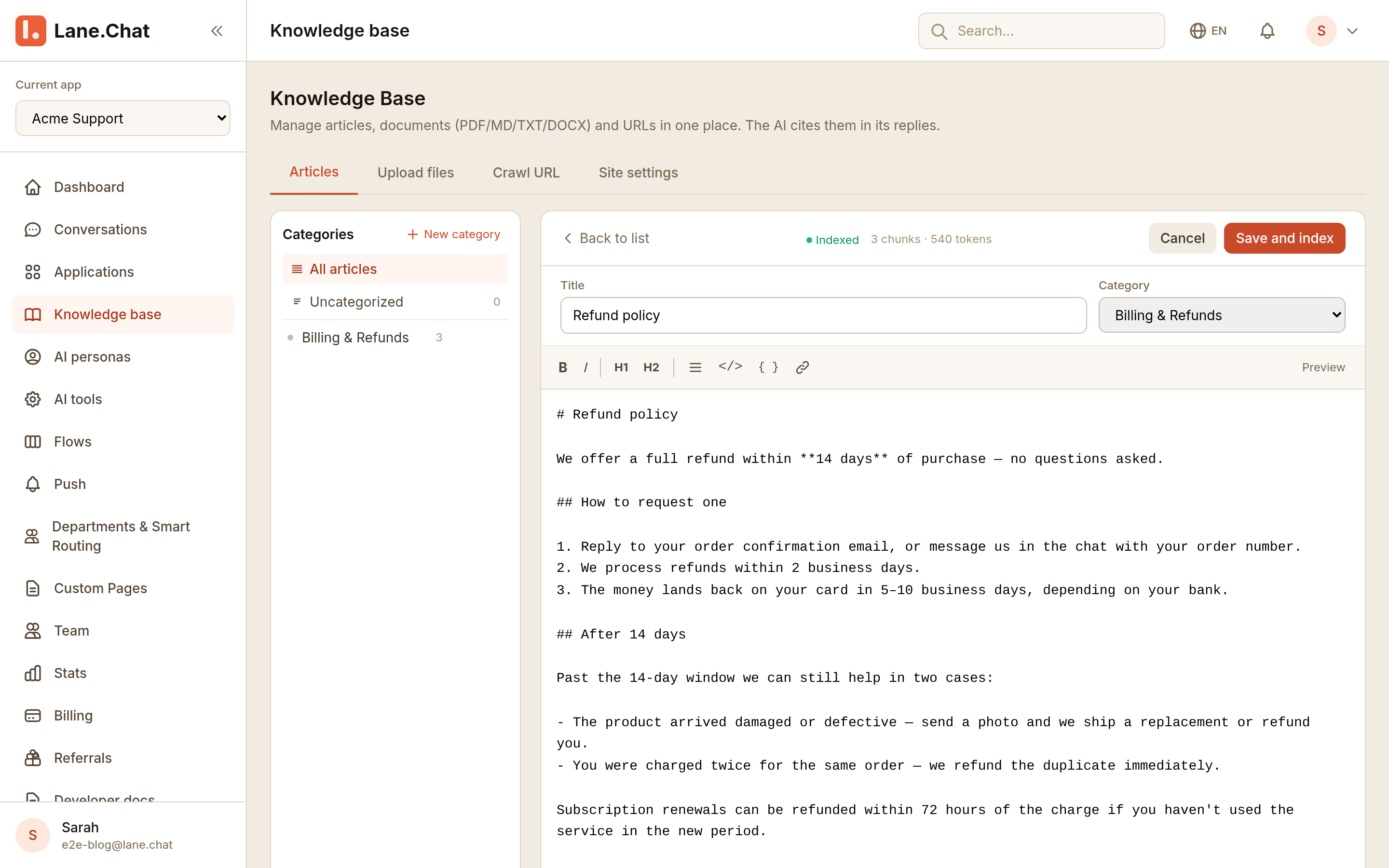Open the Billing & Refunds category dropdown
1389x868 pixels.
click(1221, 315)
